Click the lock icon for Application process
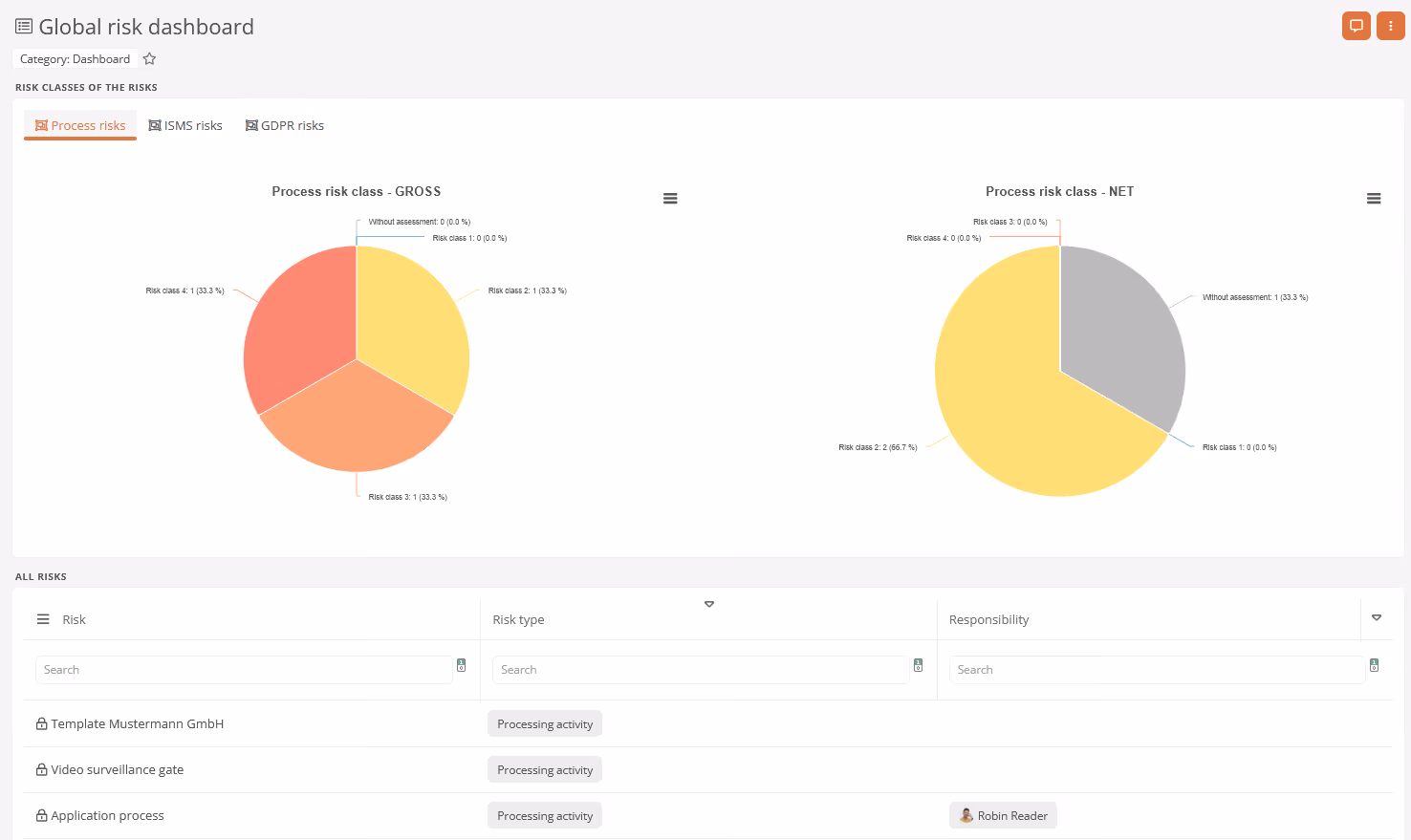This screenshot has height=840, width=1411. [x=41, y=815]
